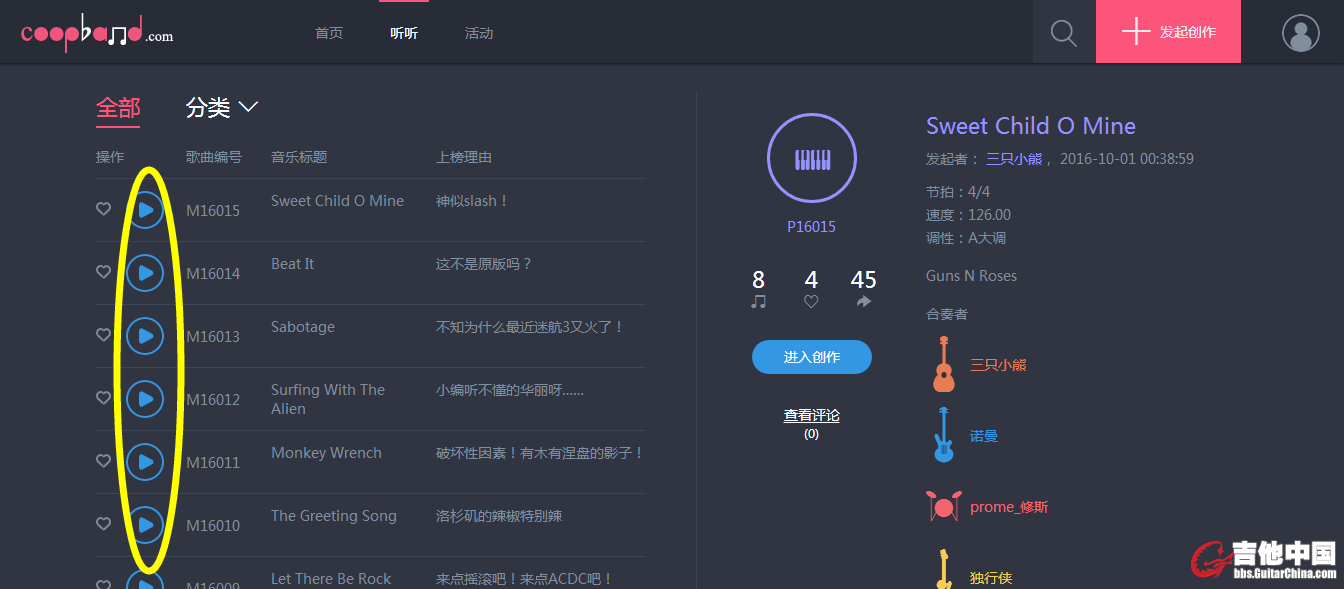Select the 全部 tab
Screen dimensions: 1344x589
(118, 108)
